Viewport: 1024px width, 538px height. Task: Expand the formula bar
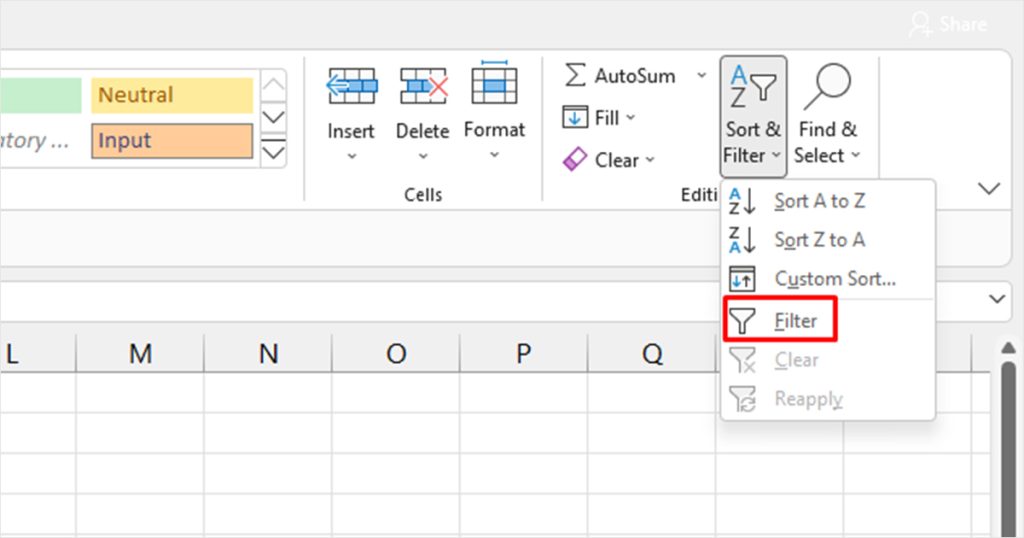pos(997,299)
